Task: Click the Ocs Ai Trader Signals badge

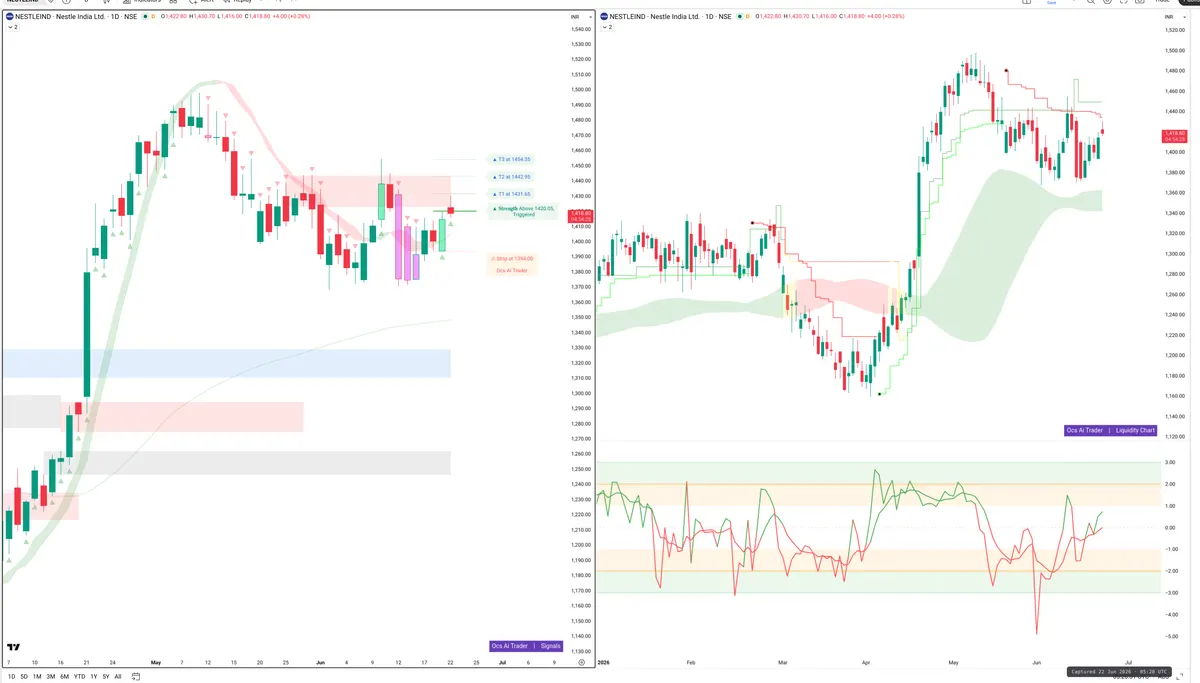Action: coord(526,646)
